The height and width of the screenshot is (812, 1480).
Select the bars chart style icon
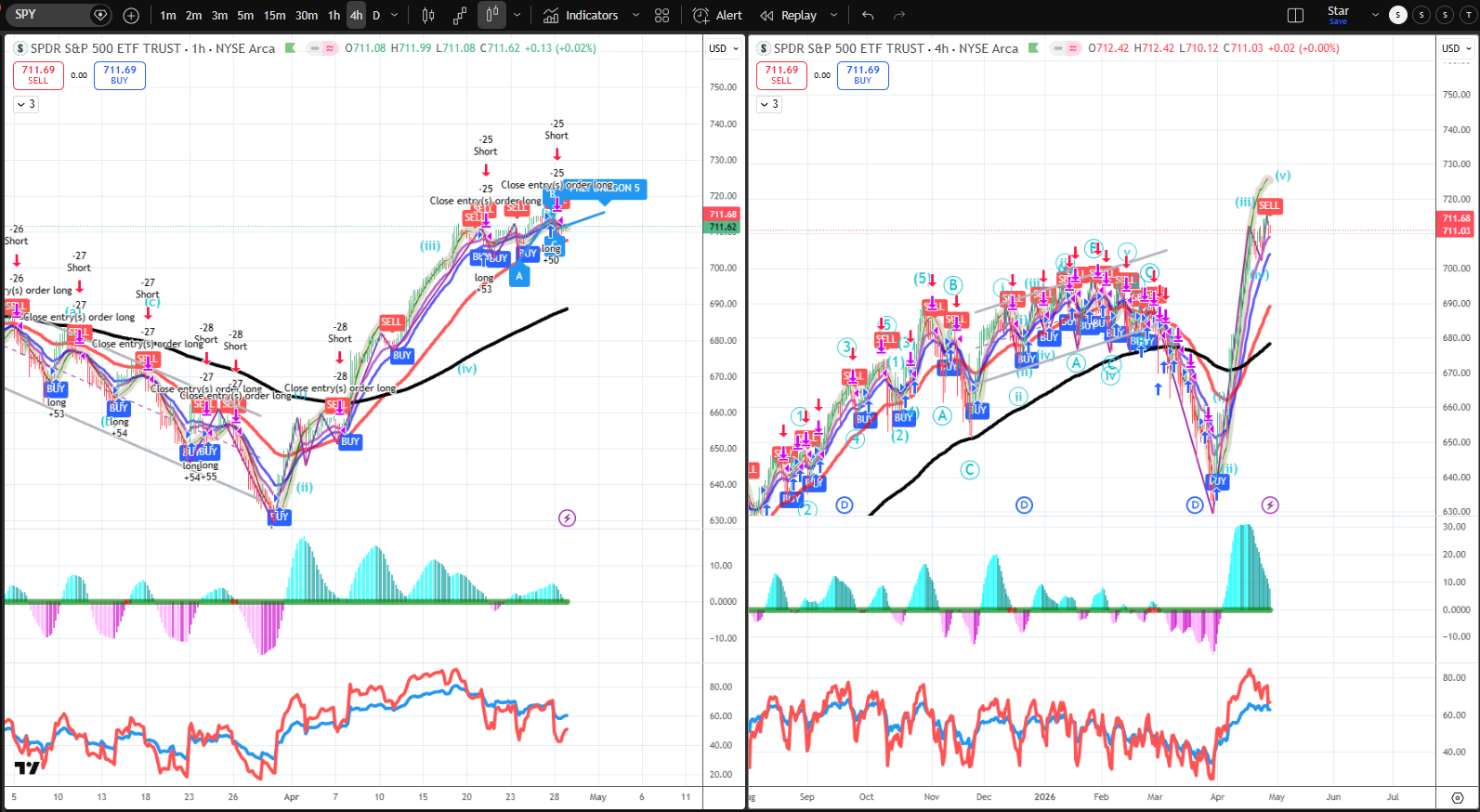(x=428, y=15)
